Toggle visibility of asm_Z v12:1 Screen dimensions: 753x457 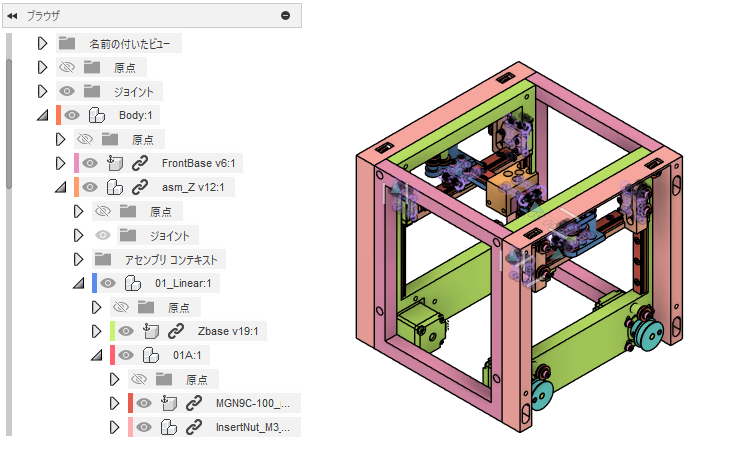[89, 187]
